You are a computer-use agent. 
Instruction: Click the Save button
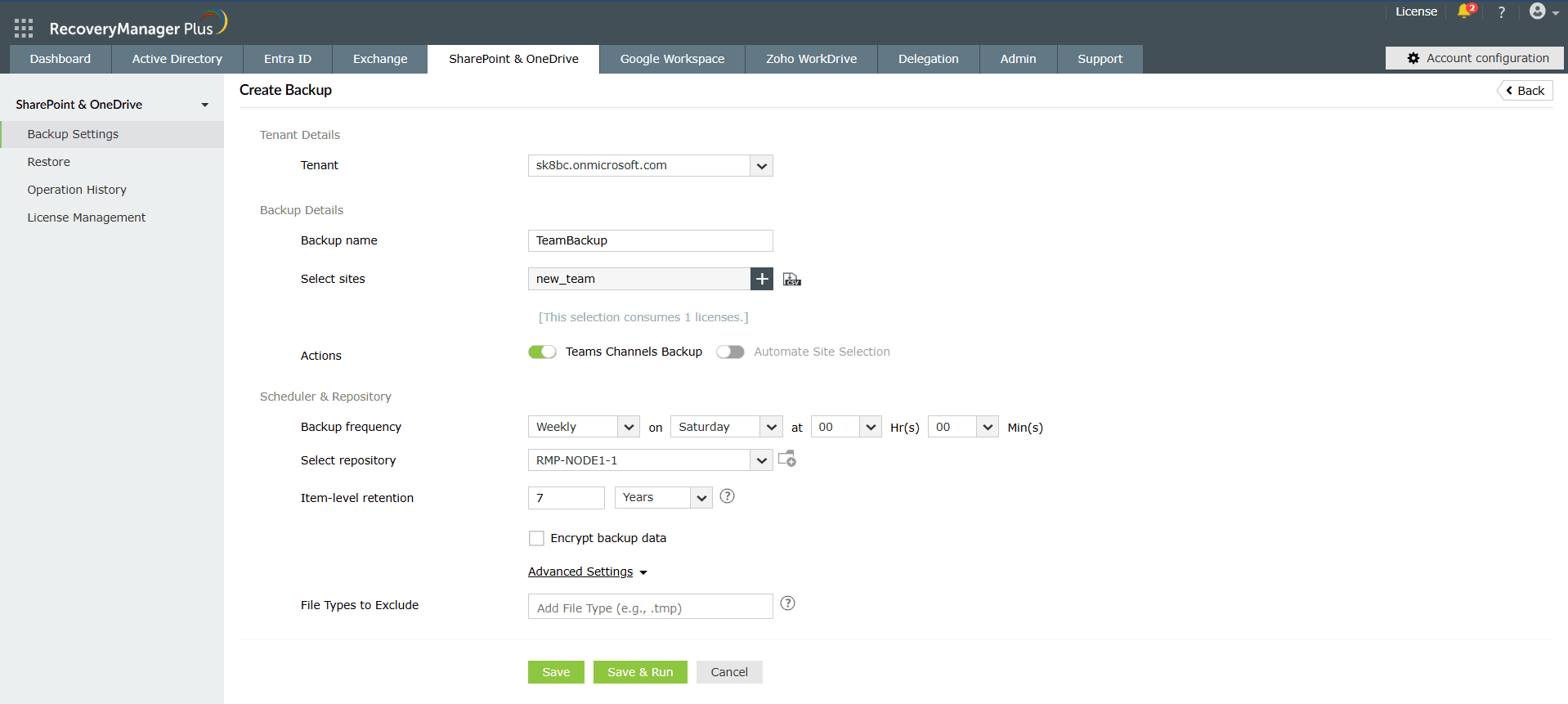556,672
